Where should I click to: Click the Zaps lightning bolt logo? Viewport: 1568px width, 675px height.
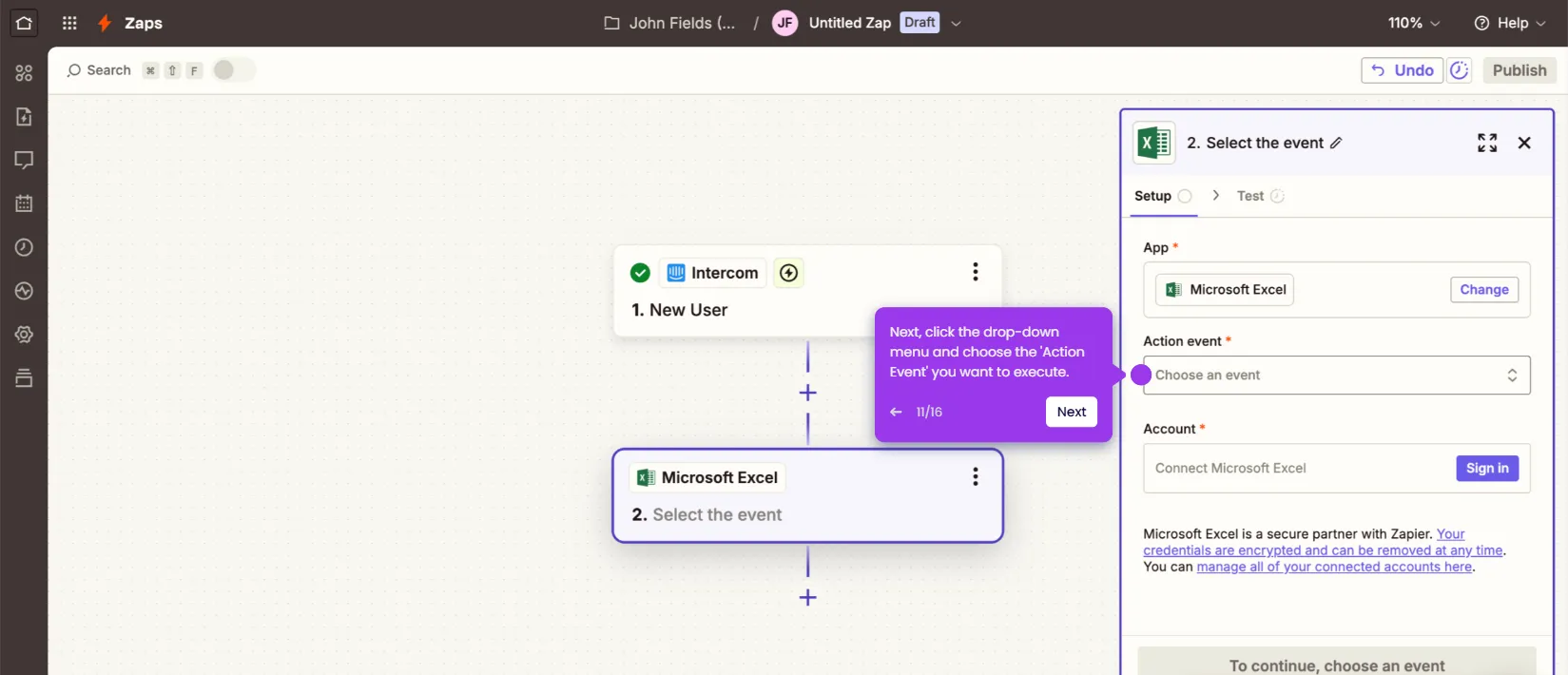105,23
